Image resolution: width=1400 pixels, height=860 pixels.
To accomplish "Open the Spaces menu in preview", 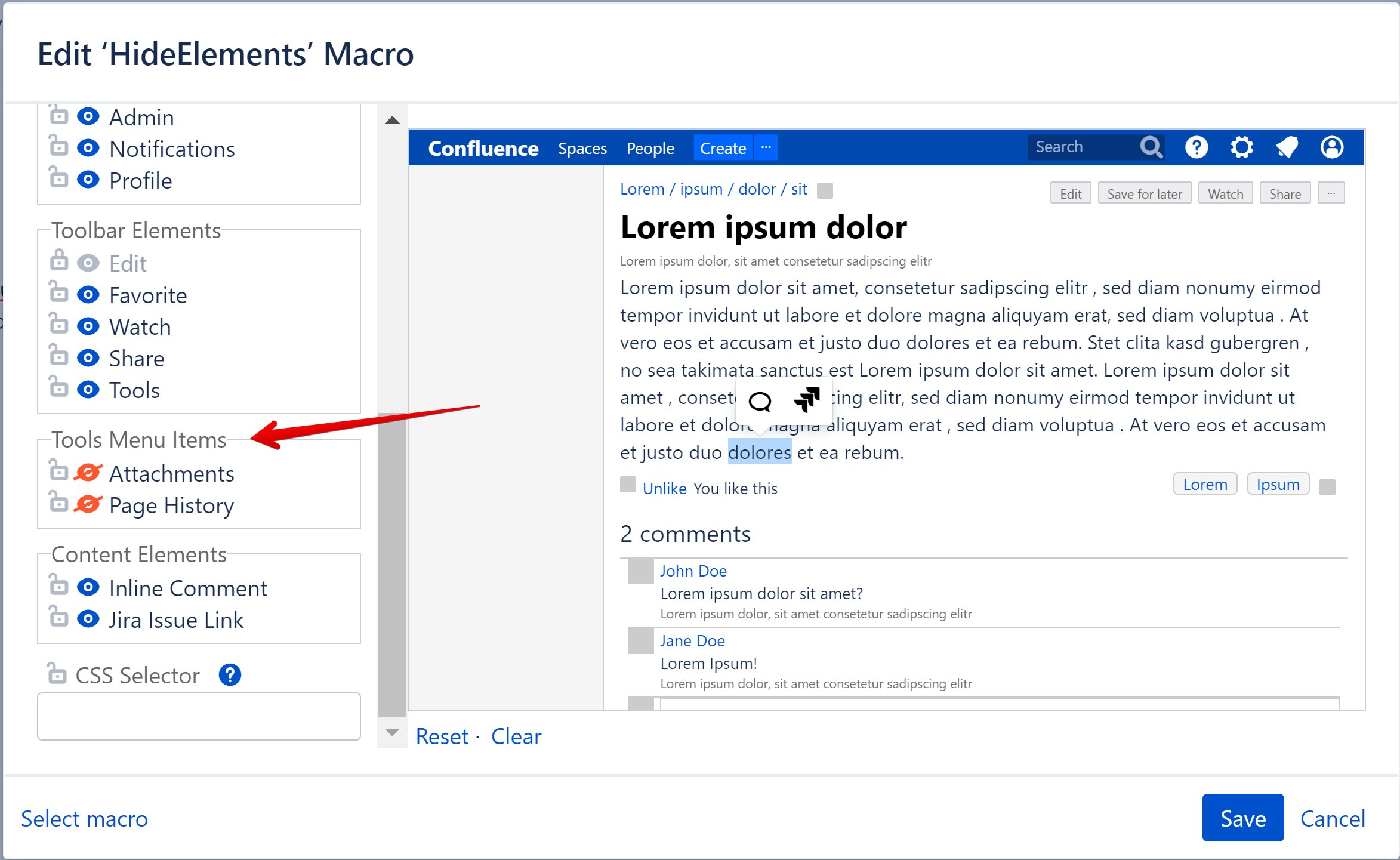I will coord(582,148).
